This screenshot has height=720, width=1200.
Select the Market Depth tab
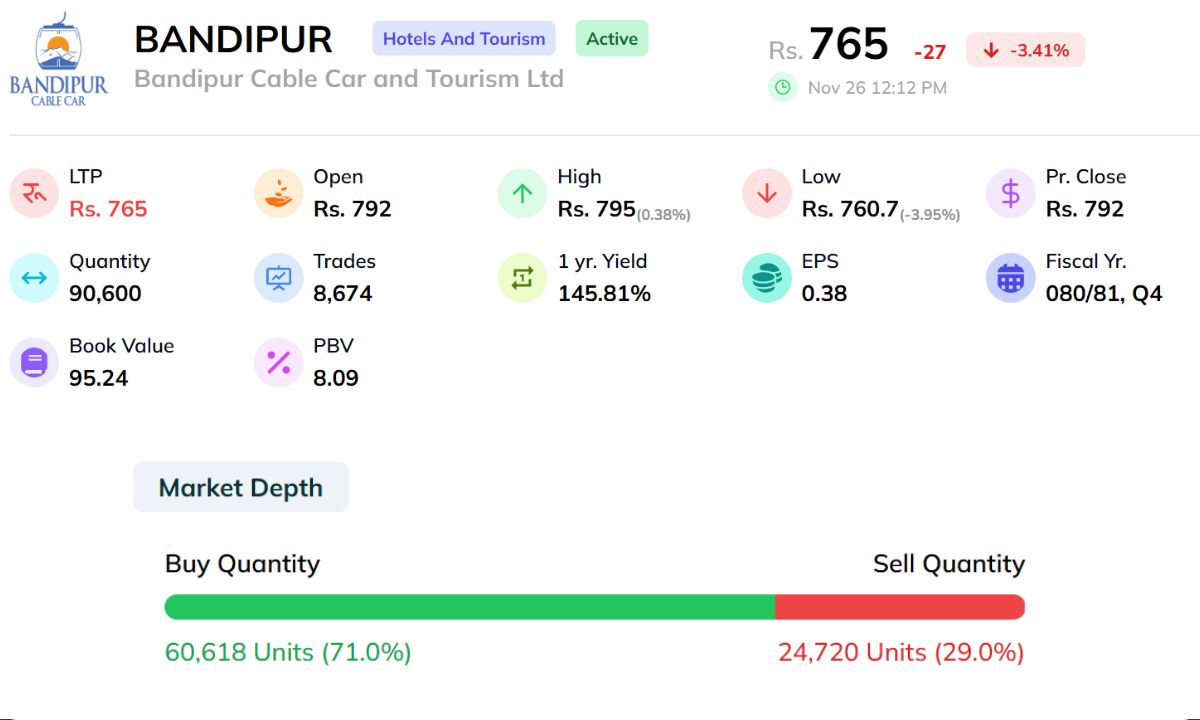click(241, 488)
